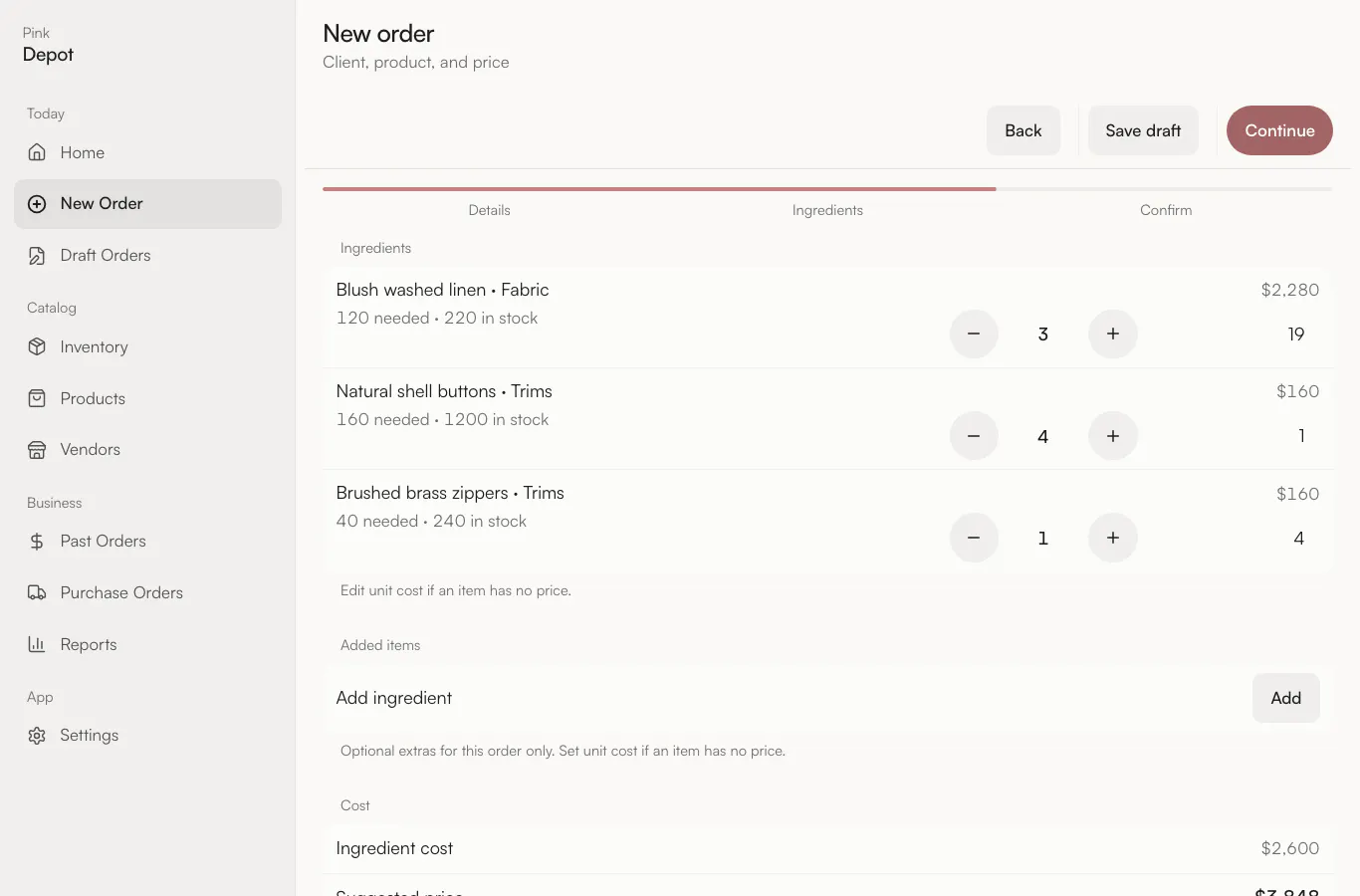Click Natural shell buttons • Trims title

[444, 391]
